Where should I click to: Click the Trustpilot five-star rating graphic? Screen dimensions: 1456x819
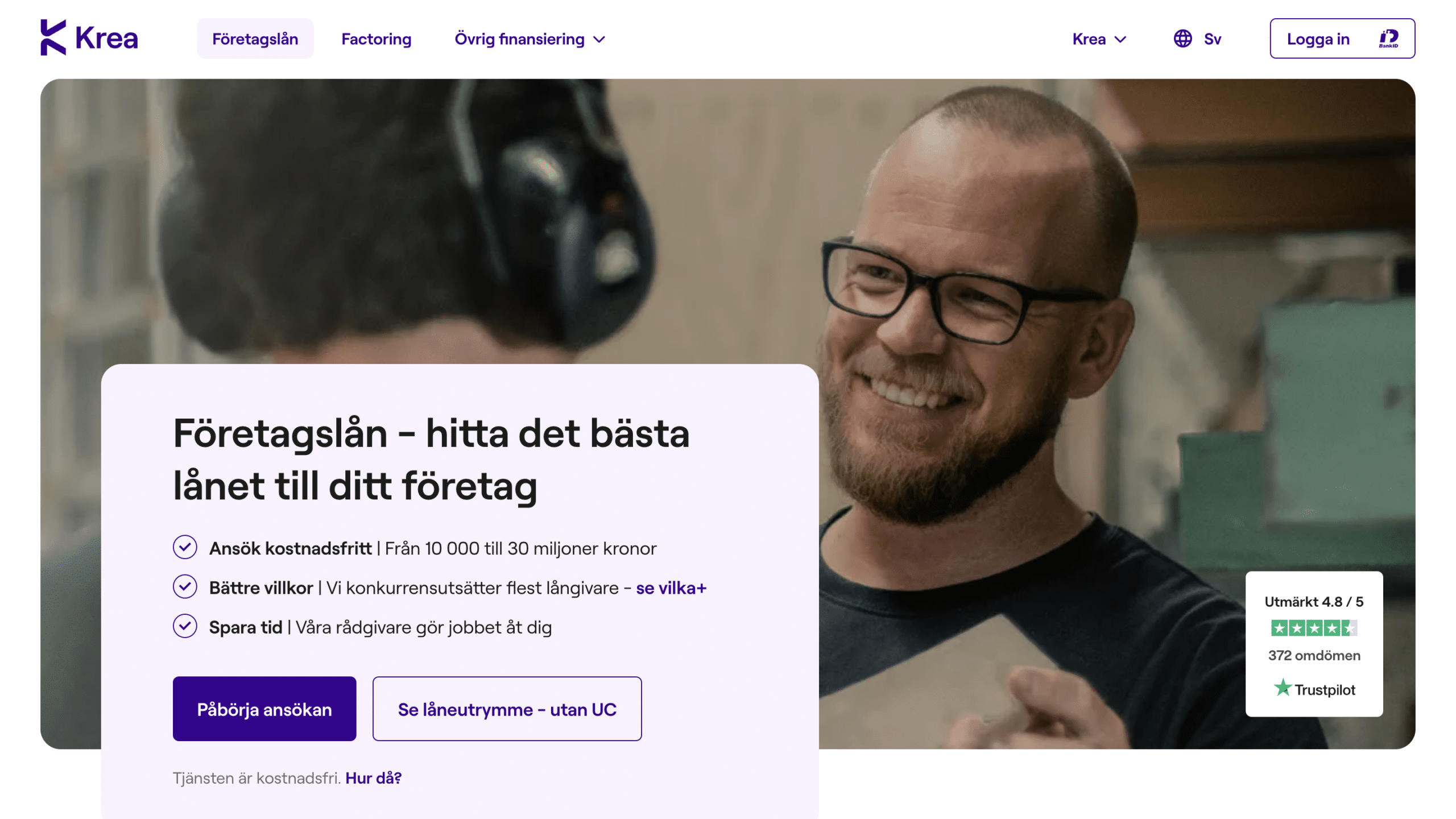click(1314, 628)
